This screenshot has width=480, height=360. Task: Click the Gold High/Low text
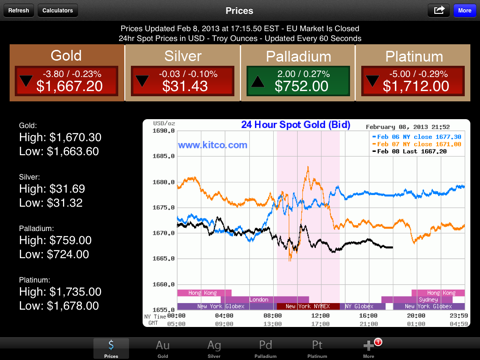tap(60, 140)
